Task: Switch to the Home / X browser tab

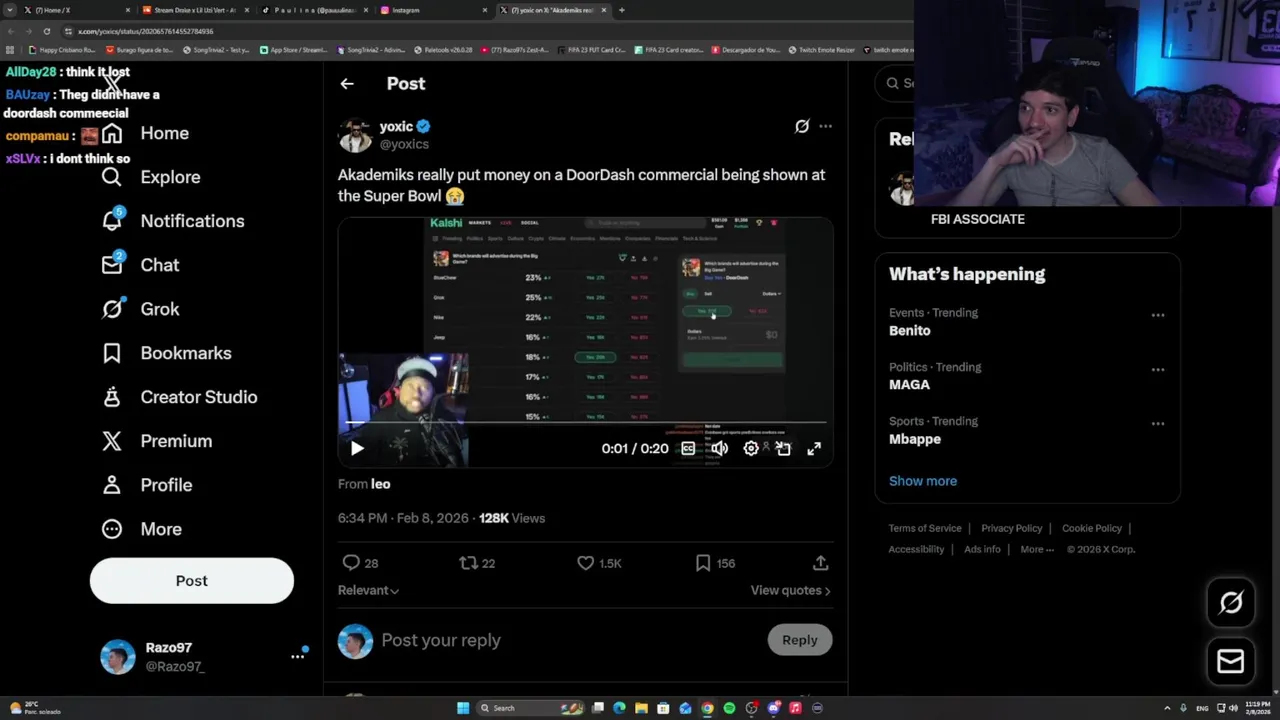Action: coord(75,10)
